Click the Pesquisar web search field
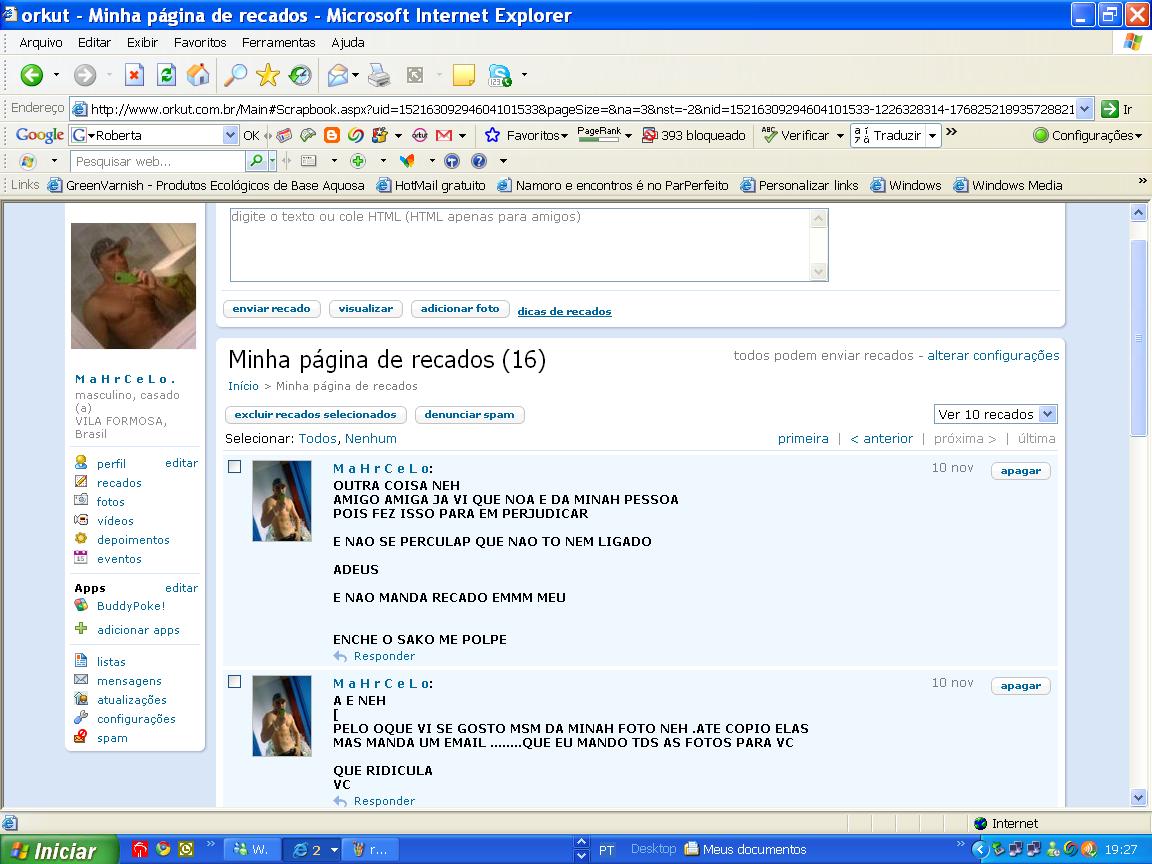Viewport: 1152px width, 864px height. point(158,161)
